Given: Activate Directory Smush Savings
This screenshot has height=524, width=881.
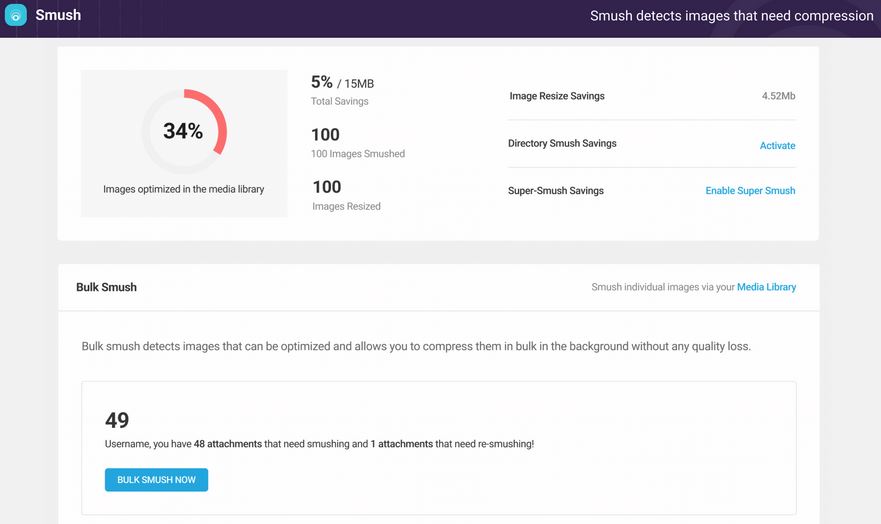Looking at the screenshot, I should 778,145.
